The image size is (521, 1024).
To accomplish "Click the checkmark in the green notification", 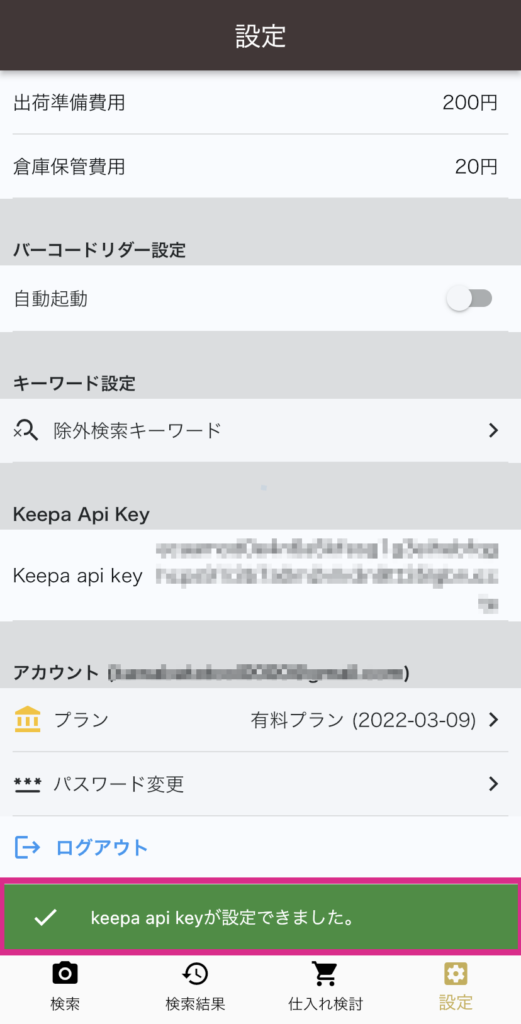I will [45, 918].
